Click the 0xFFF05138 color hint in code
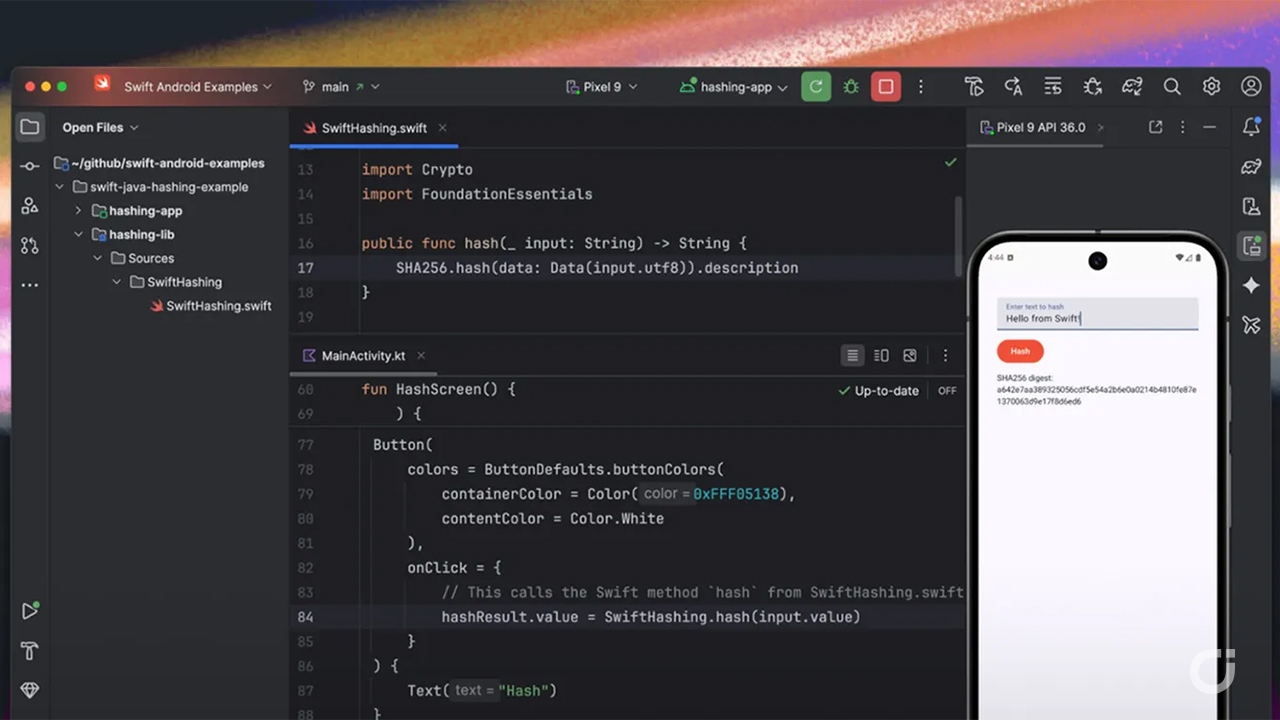 tap(736, 494)
